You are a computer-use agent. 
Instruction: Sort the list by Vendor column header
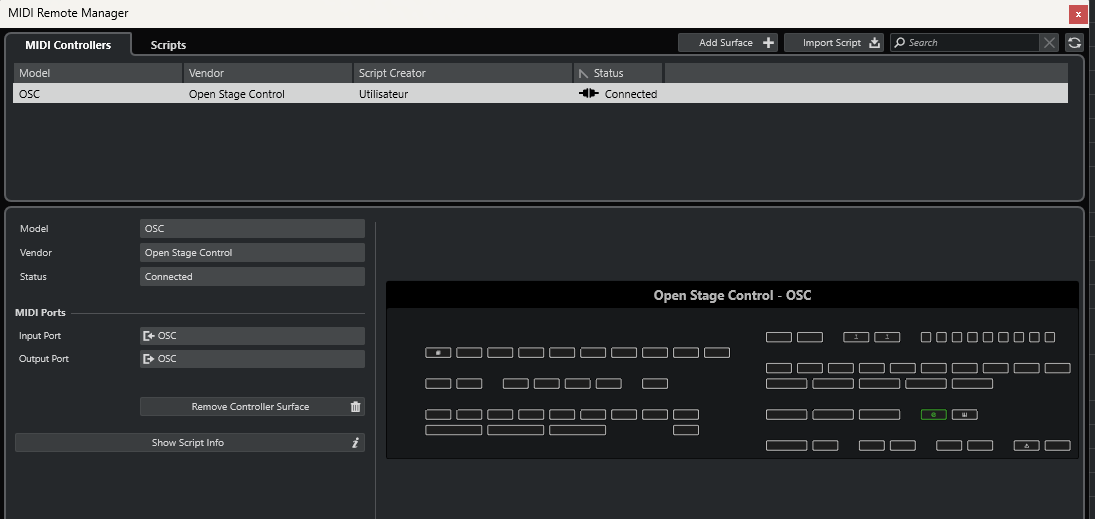click(268, 73)
